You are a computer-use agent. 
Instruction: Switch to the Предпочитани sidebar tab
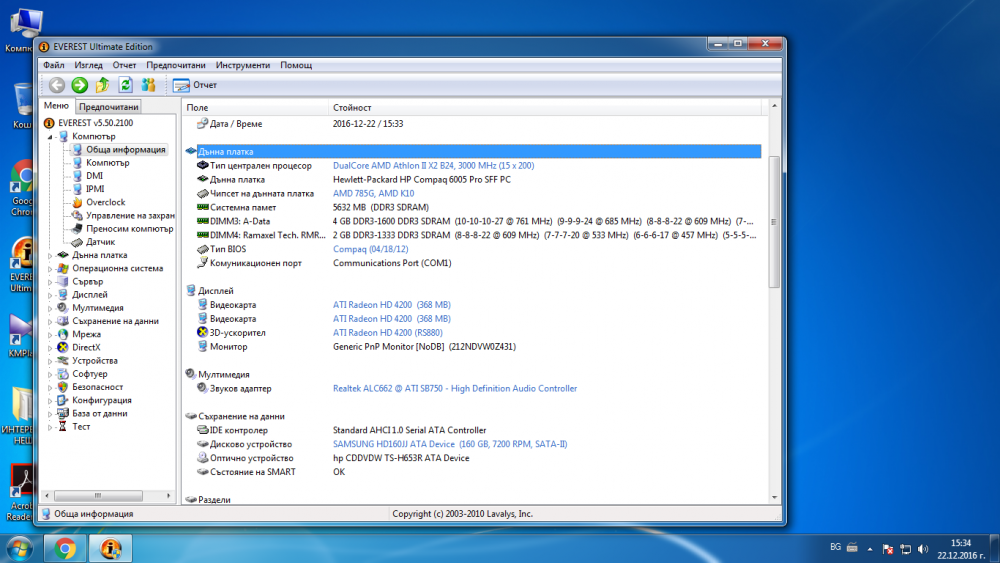(108, 107)
